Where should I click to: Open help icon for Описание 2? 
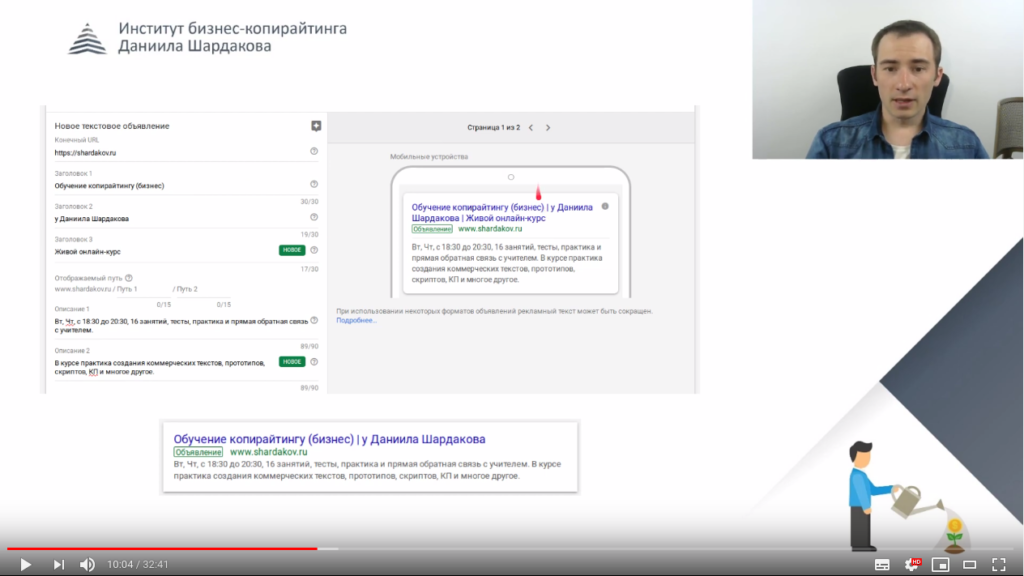coord(314,362)
